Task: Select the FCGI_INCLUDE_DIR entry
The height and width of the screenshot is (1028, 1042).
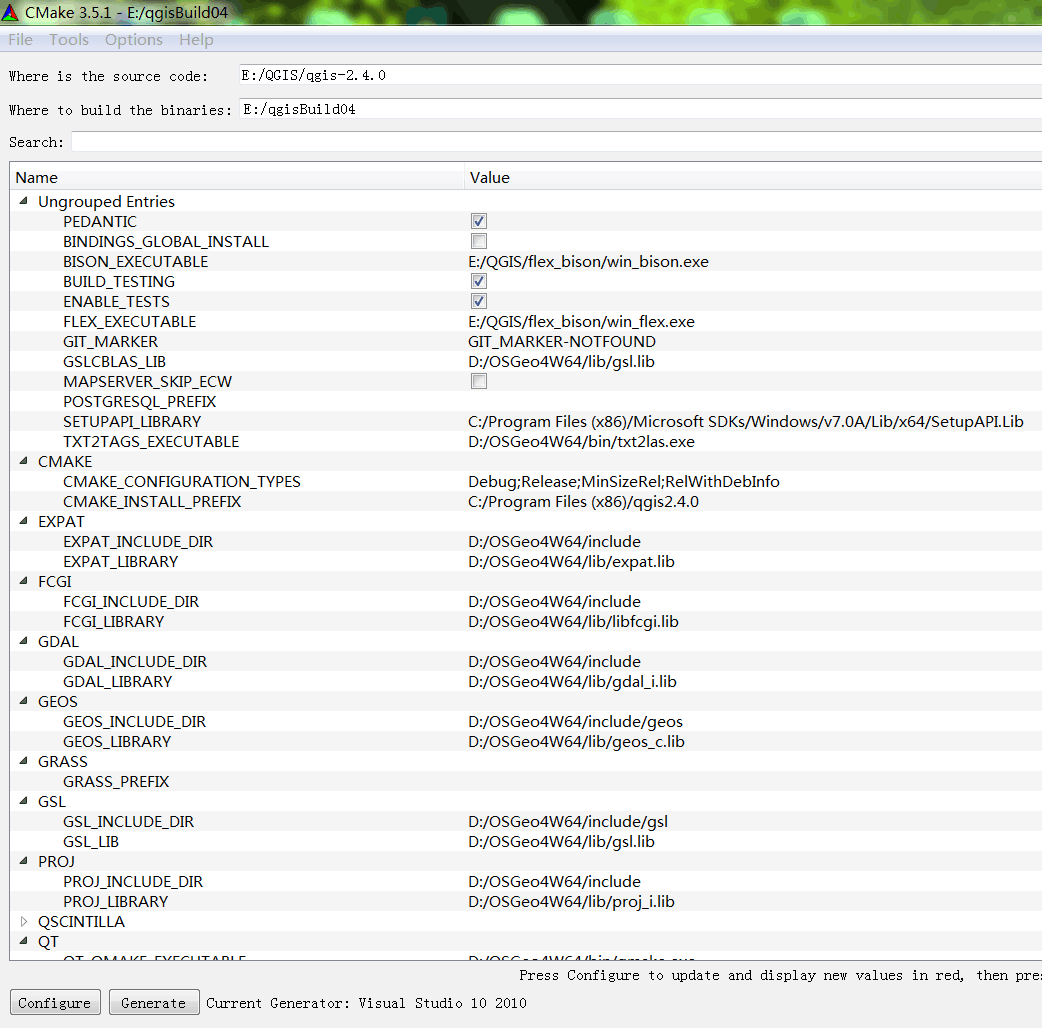Action: click(x=131, y=601)
